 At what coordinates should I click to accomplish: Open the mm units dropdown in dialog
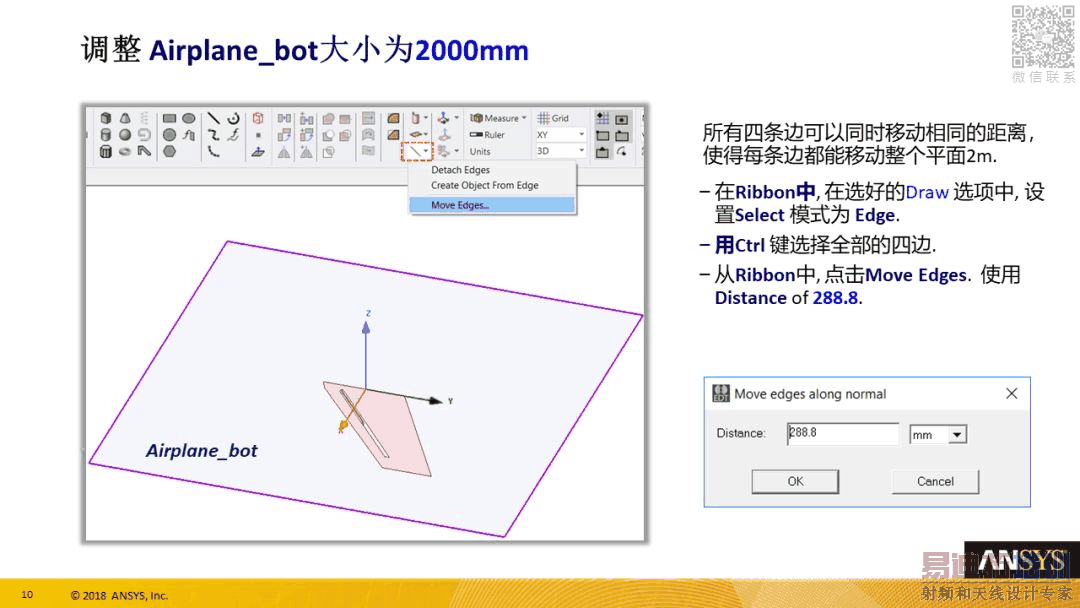click(x=957, y=434)
